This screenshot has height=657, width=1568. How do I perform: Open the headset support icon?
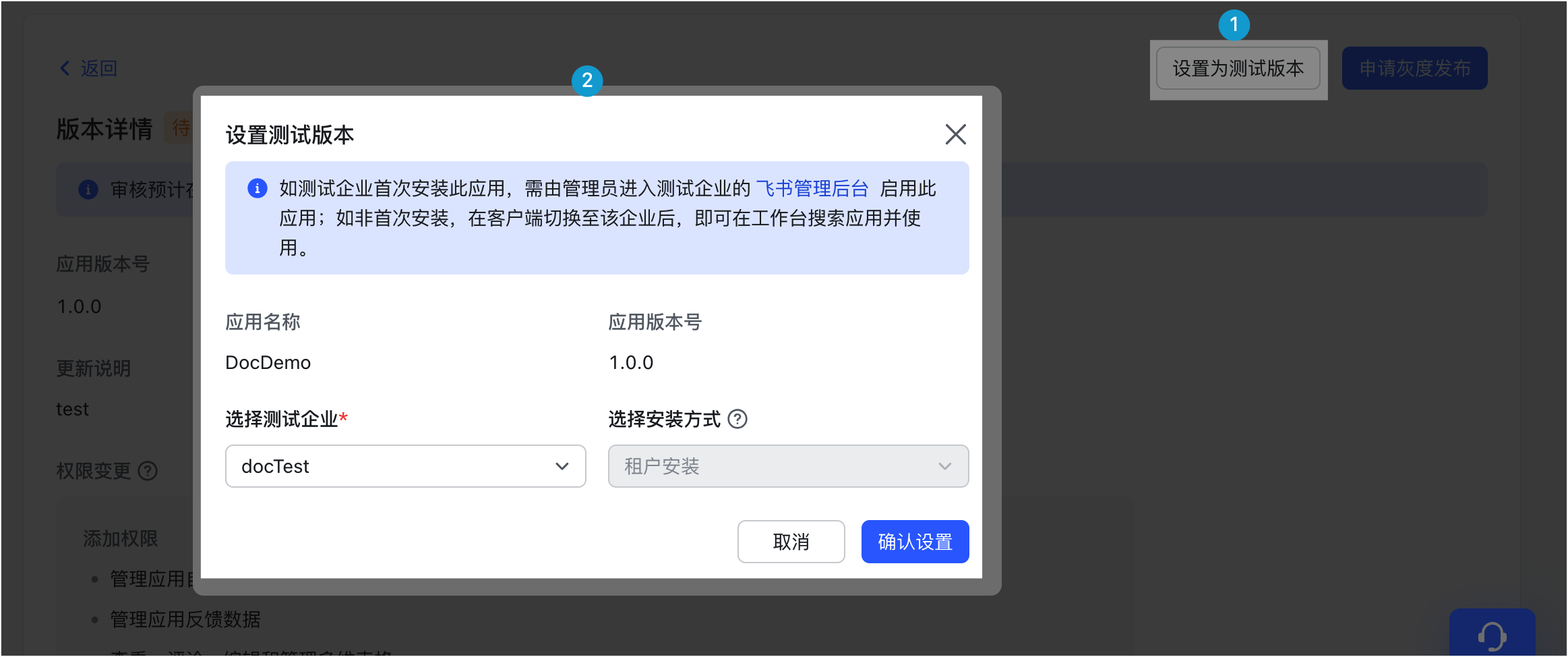(x=1492, y=635)
